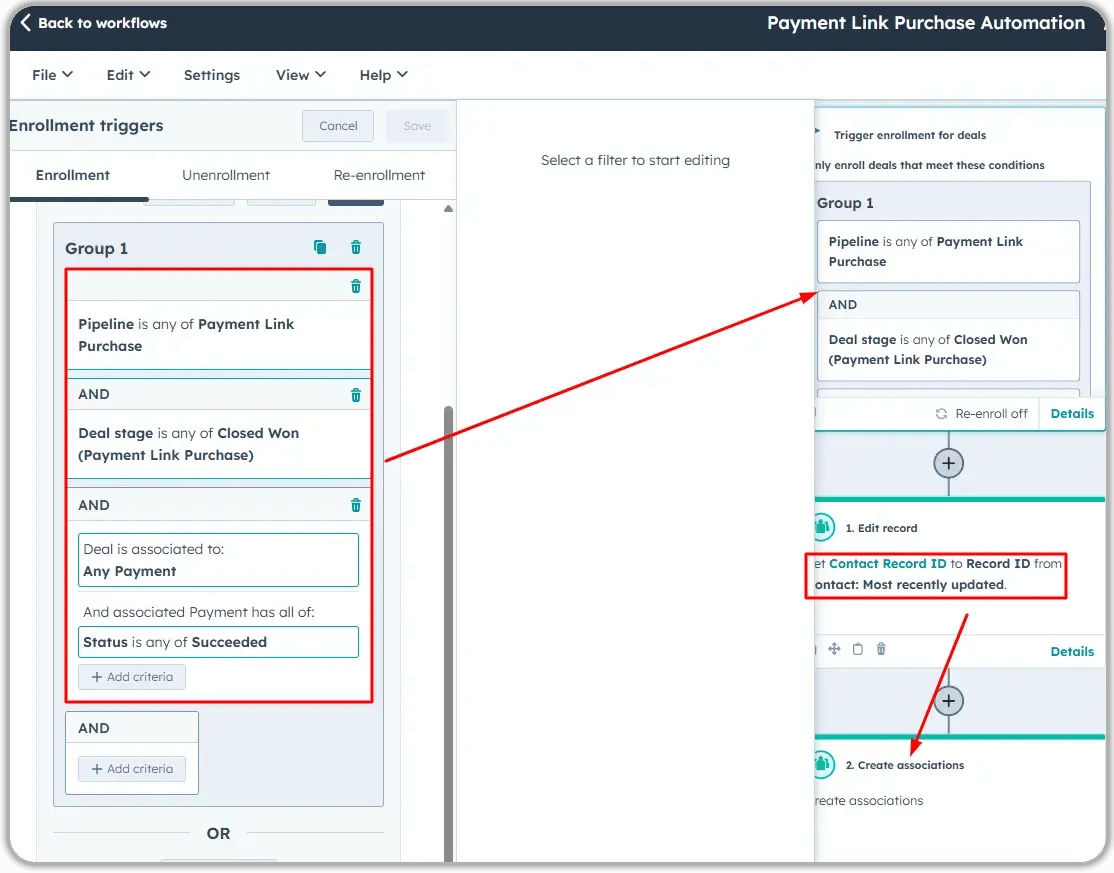Delete the Pipeline filter via trash icon
1114x873 pixels.
point(355,285)
